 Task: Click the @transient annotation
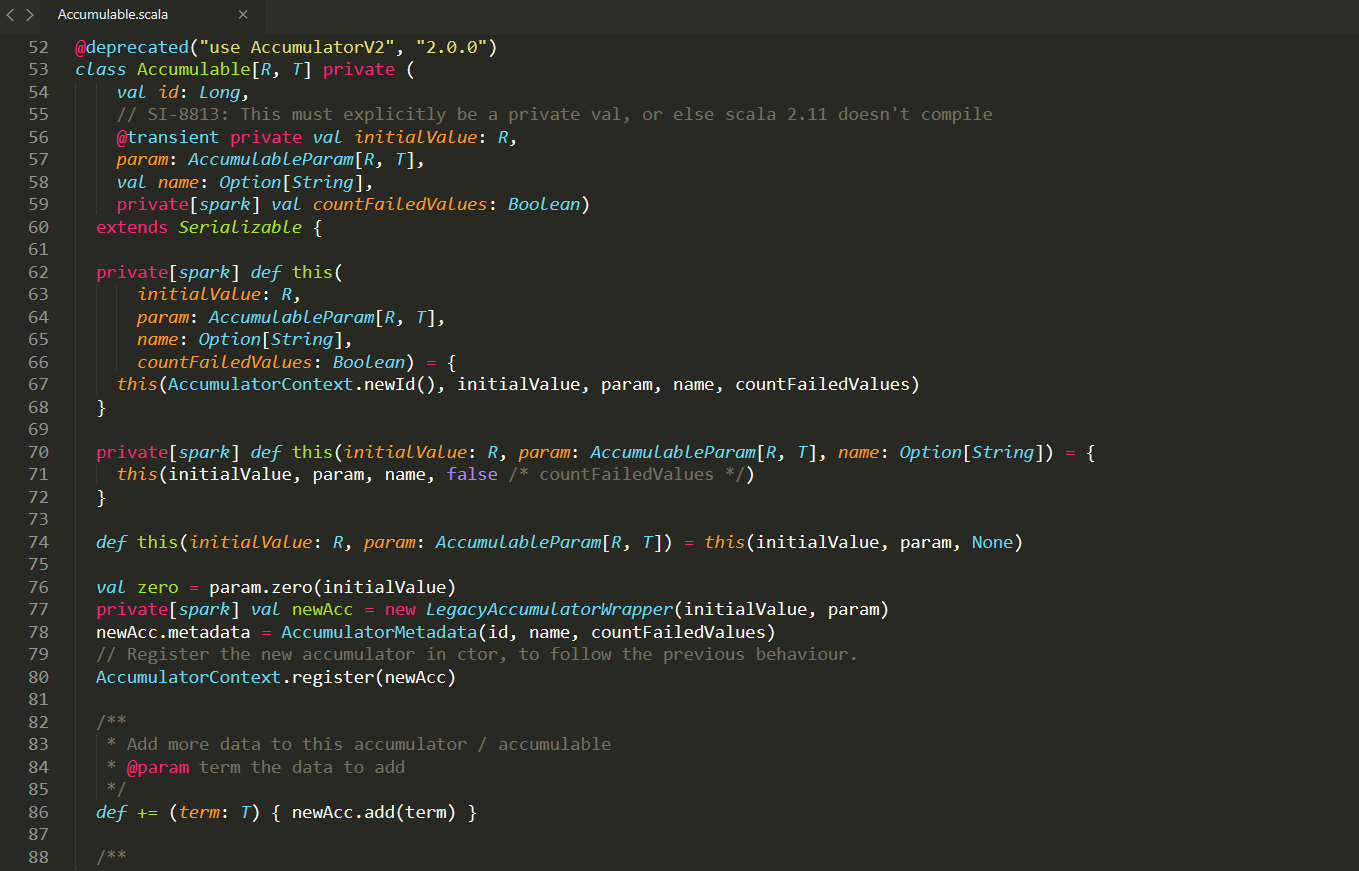(167, 137)
